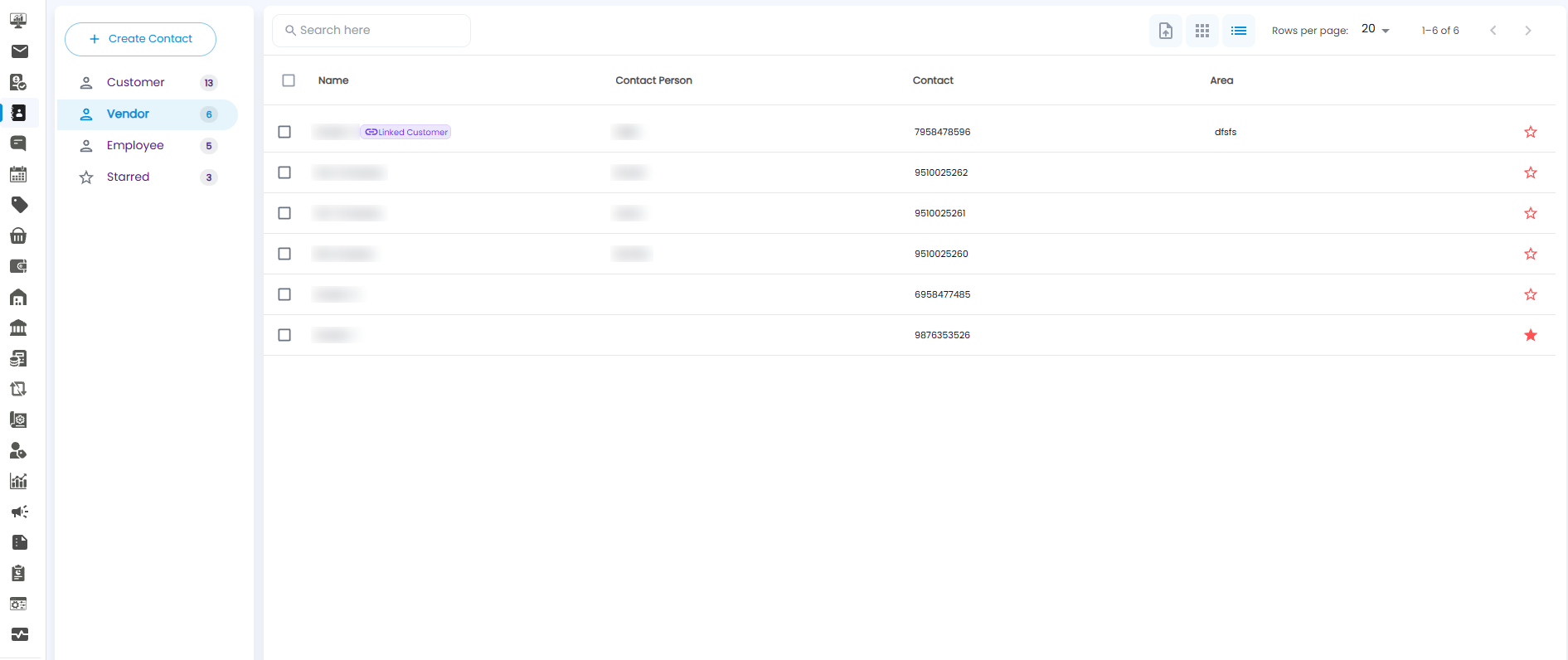The height and width of the screenshot is (660, 1568).
Task: Open the bank building icon in sidebar
Action: 18,328
